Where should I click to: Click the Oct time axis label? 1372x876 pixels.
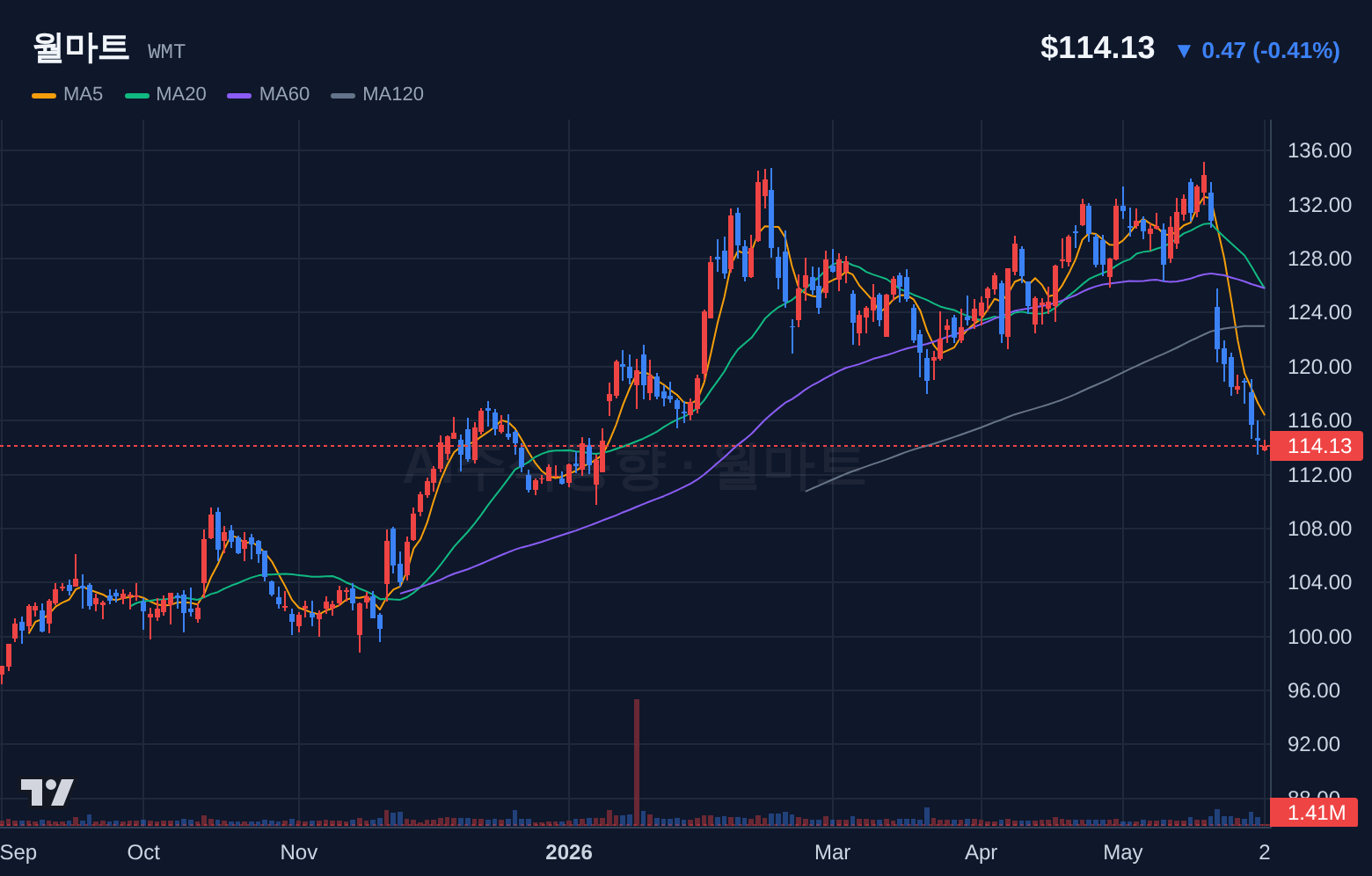[143, 852]
